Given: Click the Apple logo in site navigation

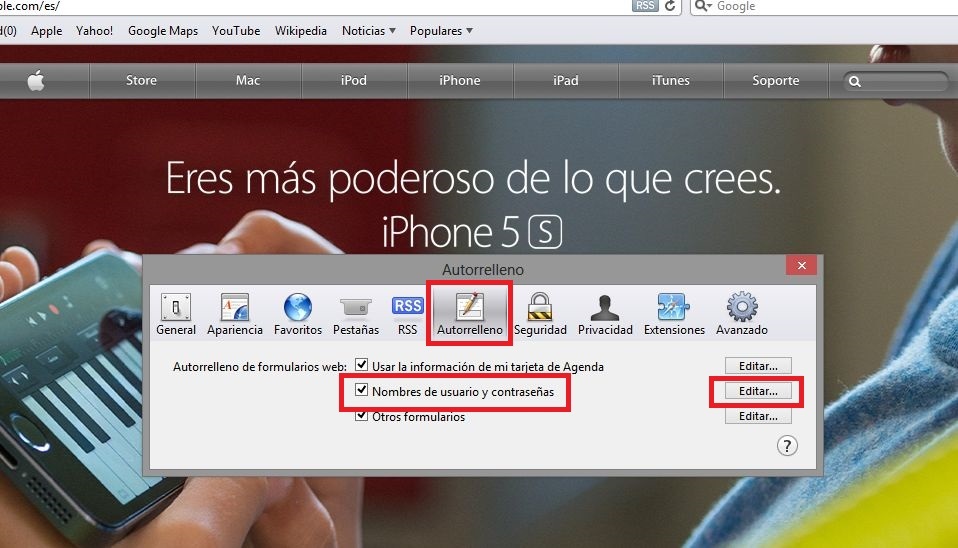Looking at the screenshot, I should pos(36,80).
